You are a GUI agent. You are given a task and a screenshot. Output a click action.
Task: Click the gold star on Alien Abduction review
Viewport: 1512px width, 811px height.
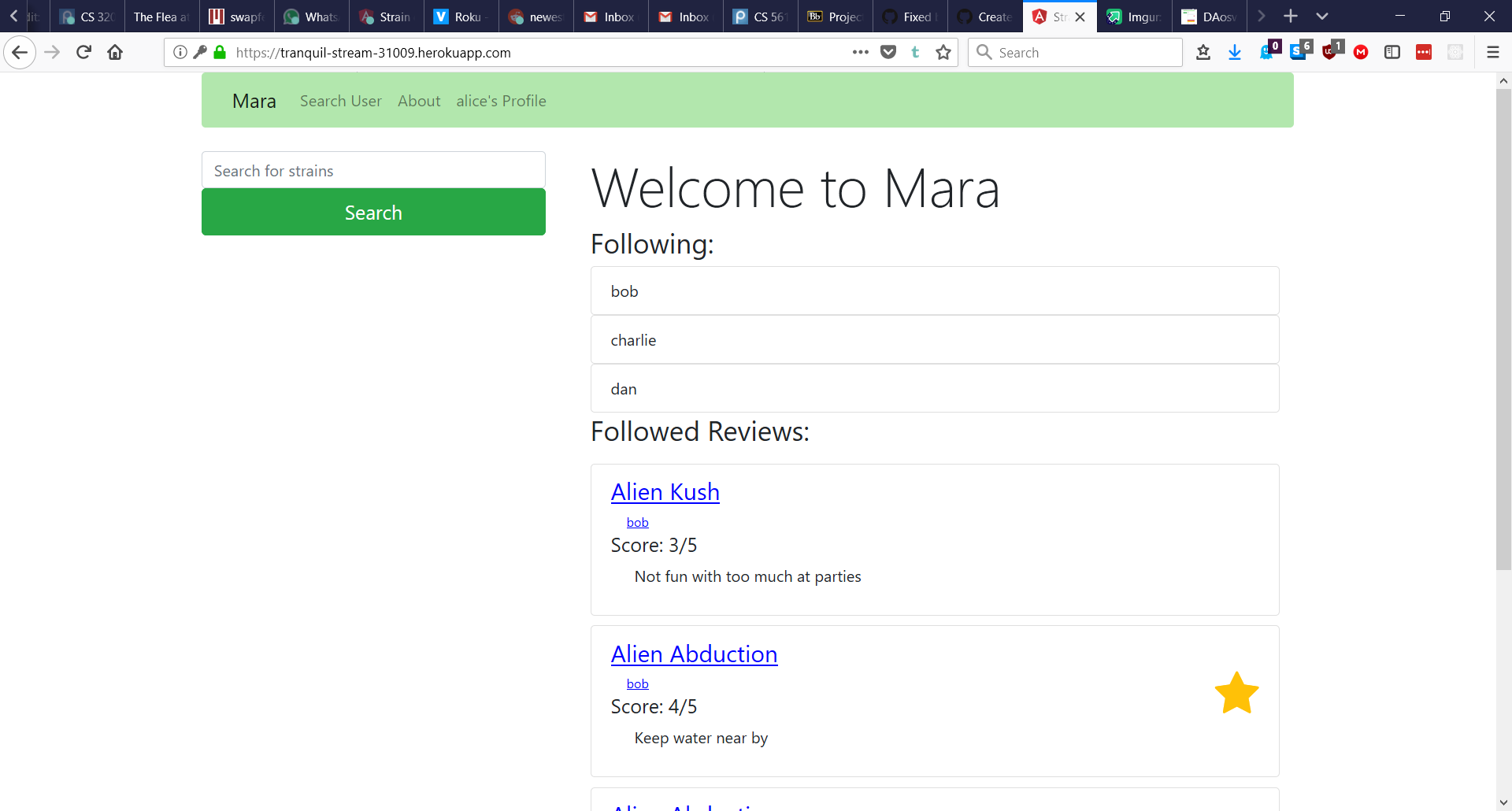(1236, 694)
